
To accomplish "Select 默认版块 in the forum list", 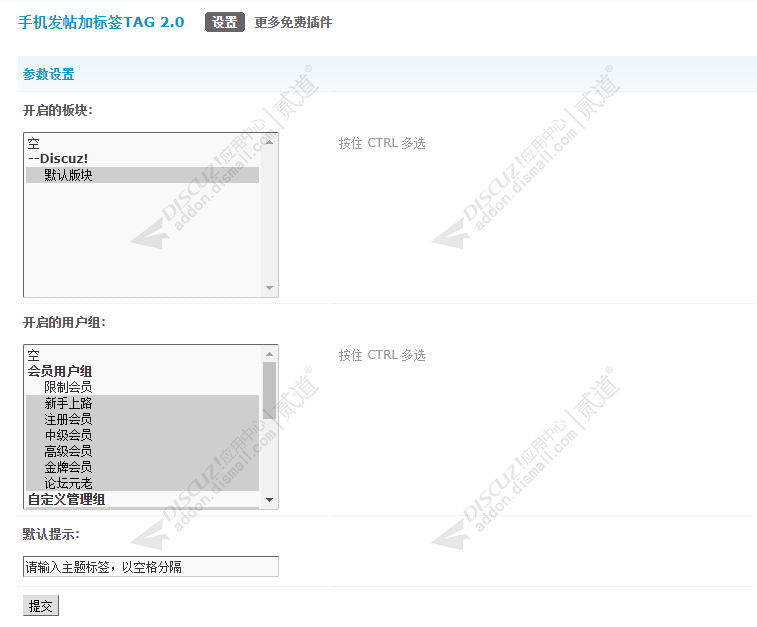I will tap(142, 175).
